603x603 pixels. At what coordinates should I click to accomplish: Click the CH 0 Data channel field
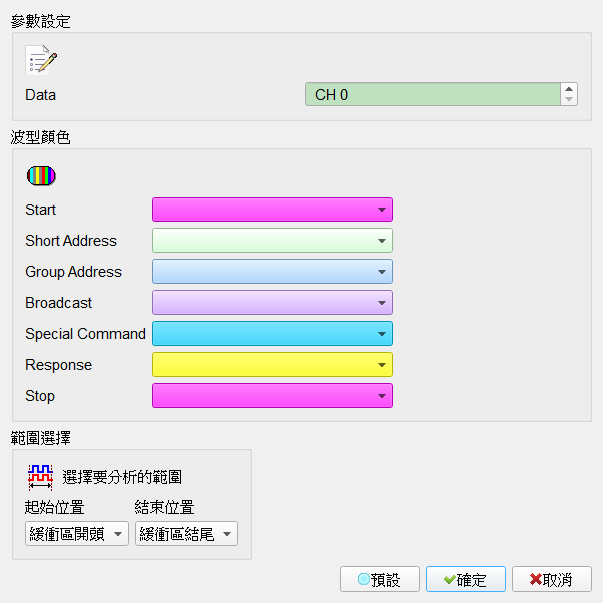click(x=433, y=94)
